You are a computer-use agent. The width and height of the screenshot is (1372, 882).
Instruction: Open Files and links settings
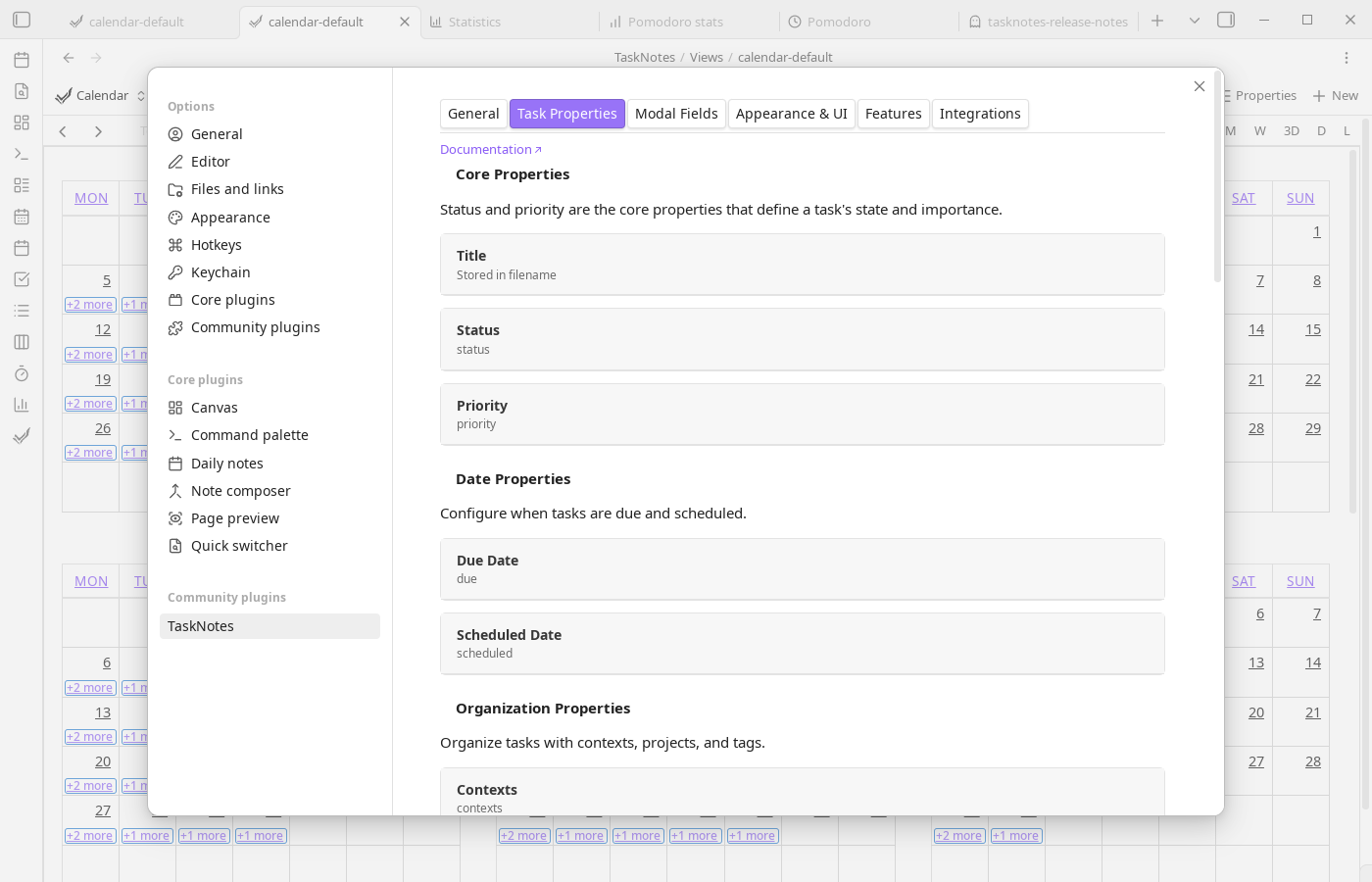coord(269,189)
